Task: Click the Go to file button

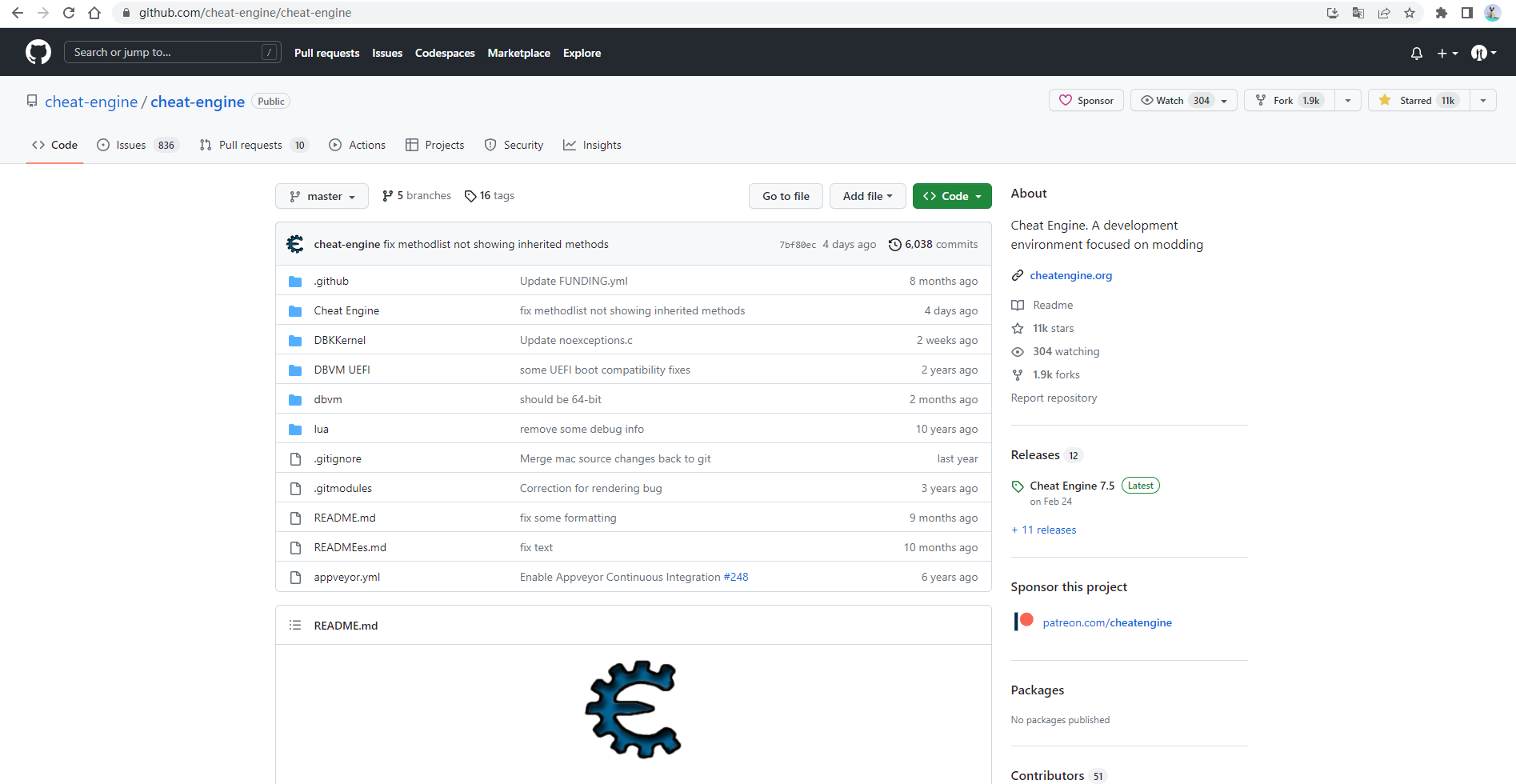Action: (786, 196)
